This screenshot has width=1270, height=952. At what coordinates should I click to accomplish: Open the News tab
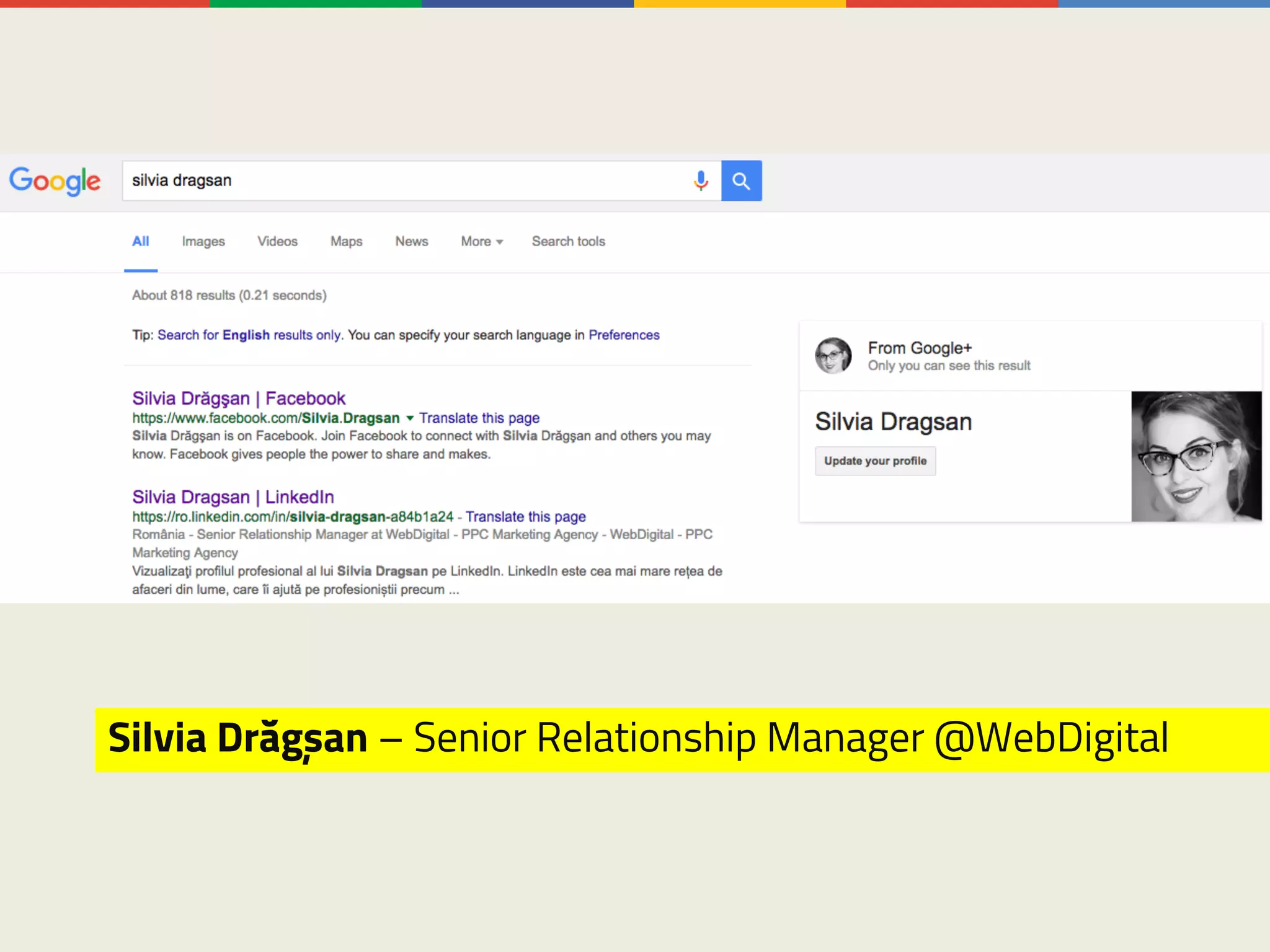point(412,241)
